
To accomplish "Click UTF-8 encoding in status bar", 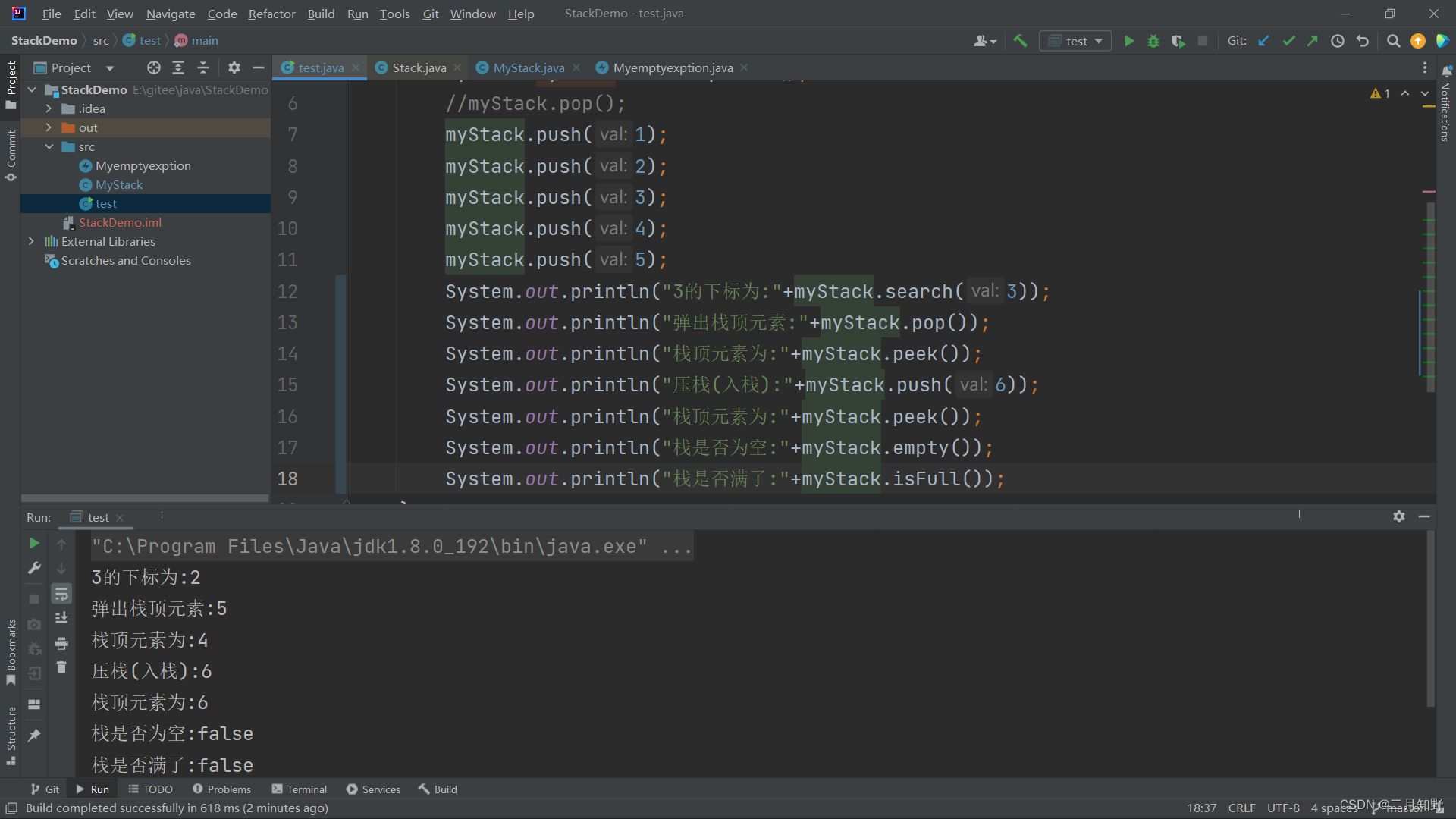I will click(1283, 808).
